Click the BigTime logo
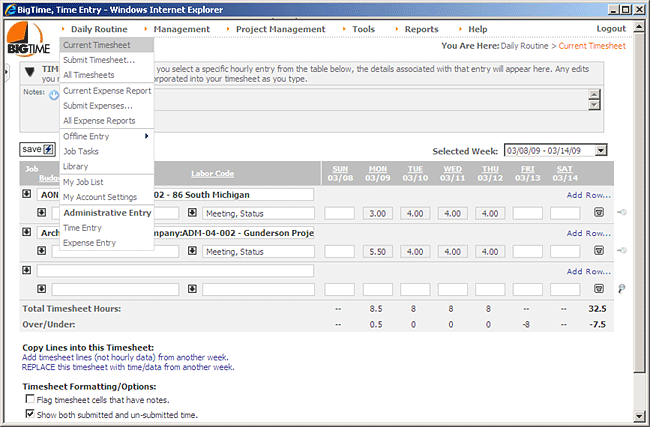The width and height of the screenshot is (650, 427). click(x=28, y=39)
